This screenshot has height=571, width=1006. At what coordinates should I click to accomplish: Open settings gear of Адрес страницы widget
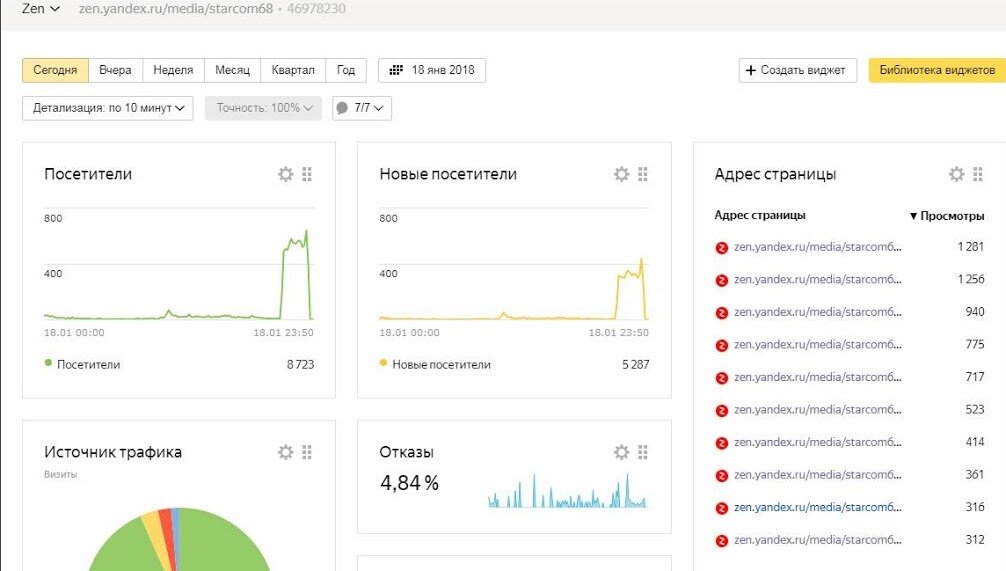tap(956, 174)
